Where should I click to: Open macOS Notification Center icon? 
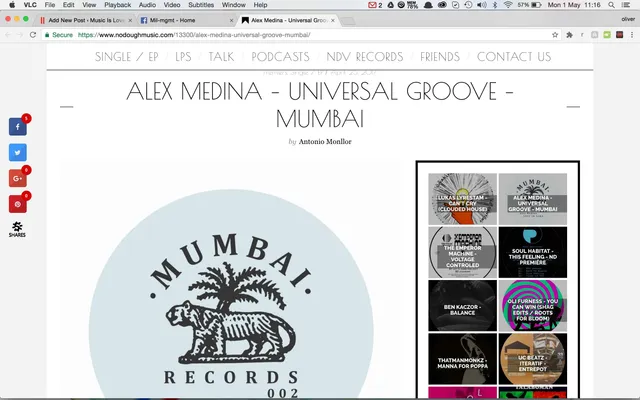coord(625,5)
